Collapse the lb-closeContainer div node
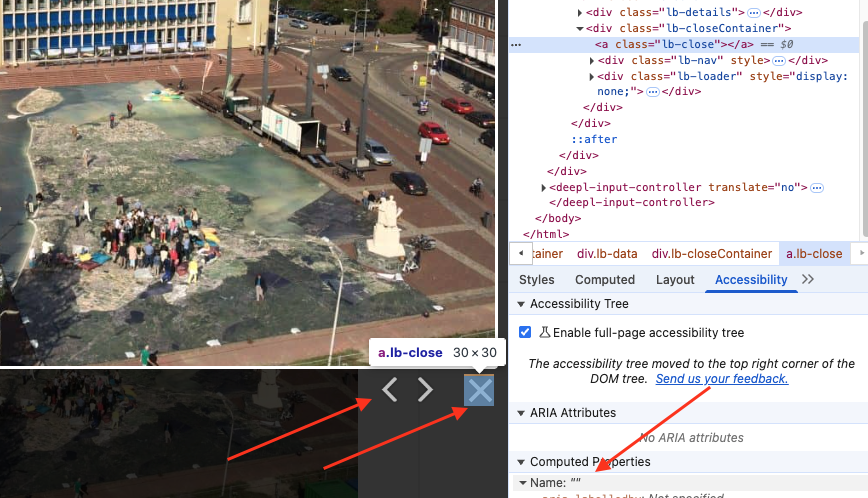 580,29
